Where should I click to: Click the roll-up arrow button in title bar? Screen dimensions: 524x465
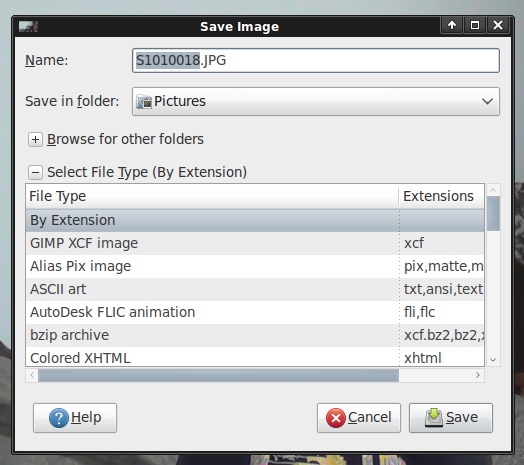point(452,25)
